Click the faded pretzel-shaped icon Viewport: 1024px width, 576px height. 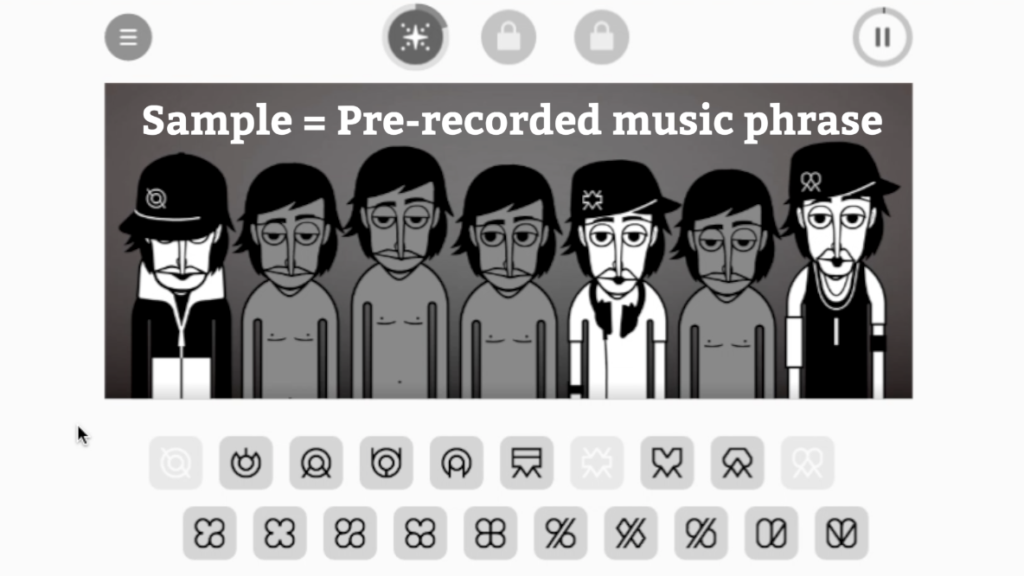click(x=807, y=463)
